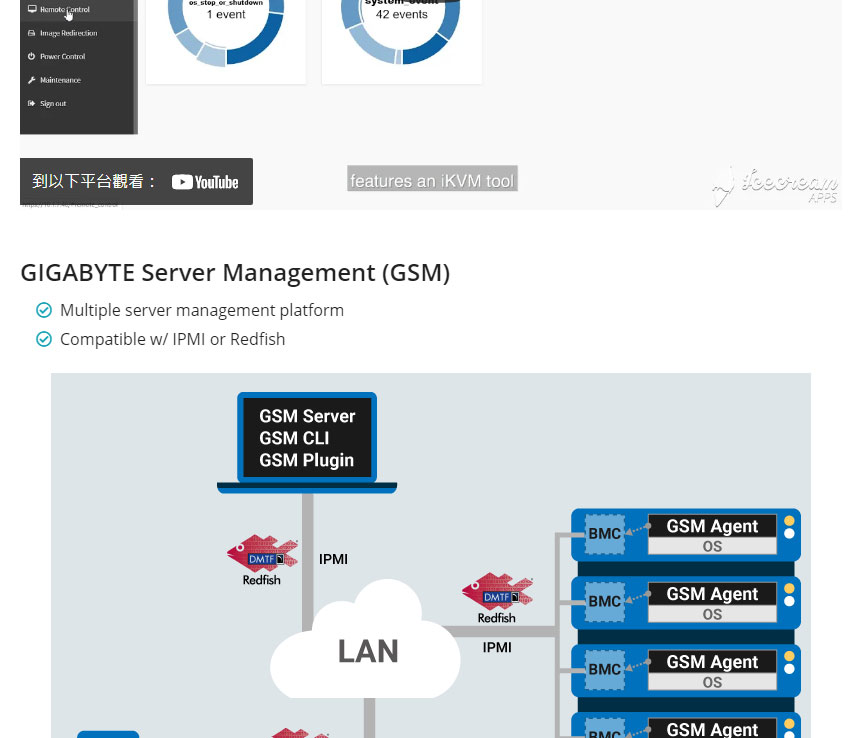Click the YouTube logo
The width and height of the screenshot is (860, 738).
pos(205,182)
